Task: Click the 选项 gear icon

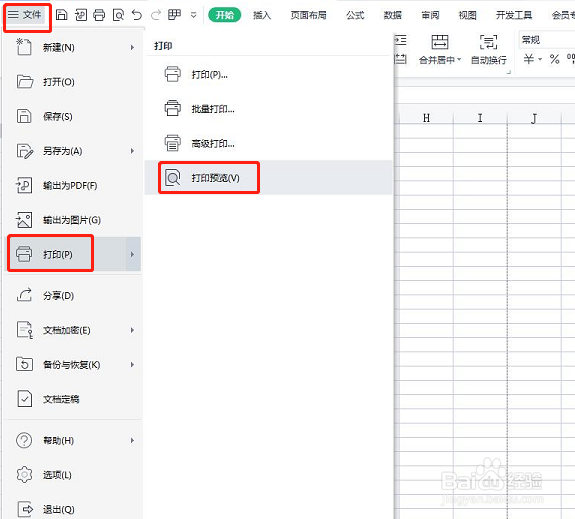Action: (24, 475)
